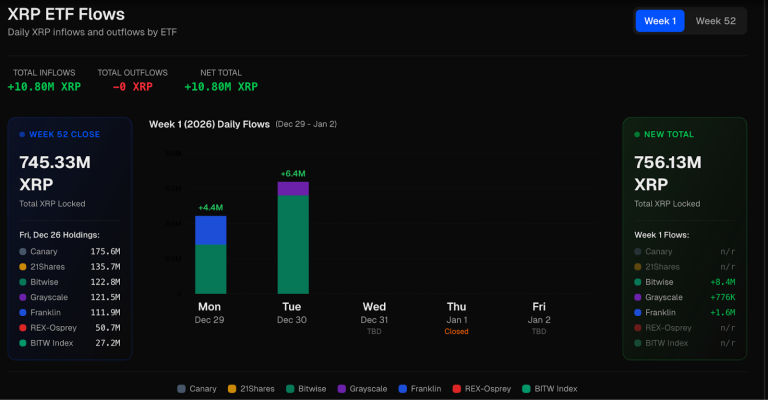Image resolution: width=768 pixels, height=400 pixels.
Task: Click the REX-Osprey row in Dec 26 Holdings
Action: 70,327
